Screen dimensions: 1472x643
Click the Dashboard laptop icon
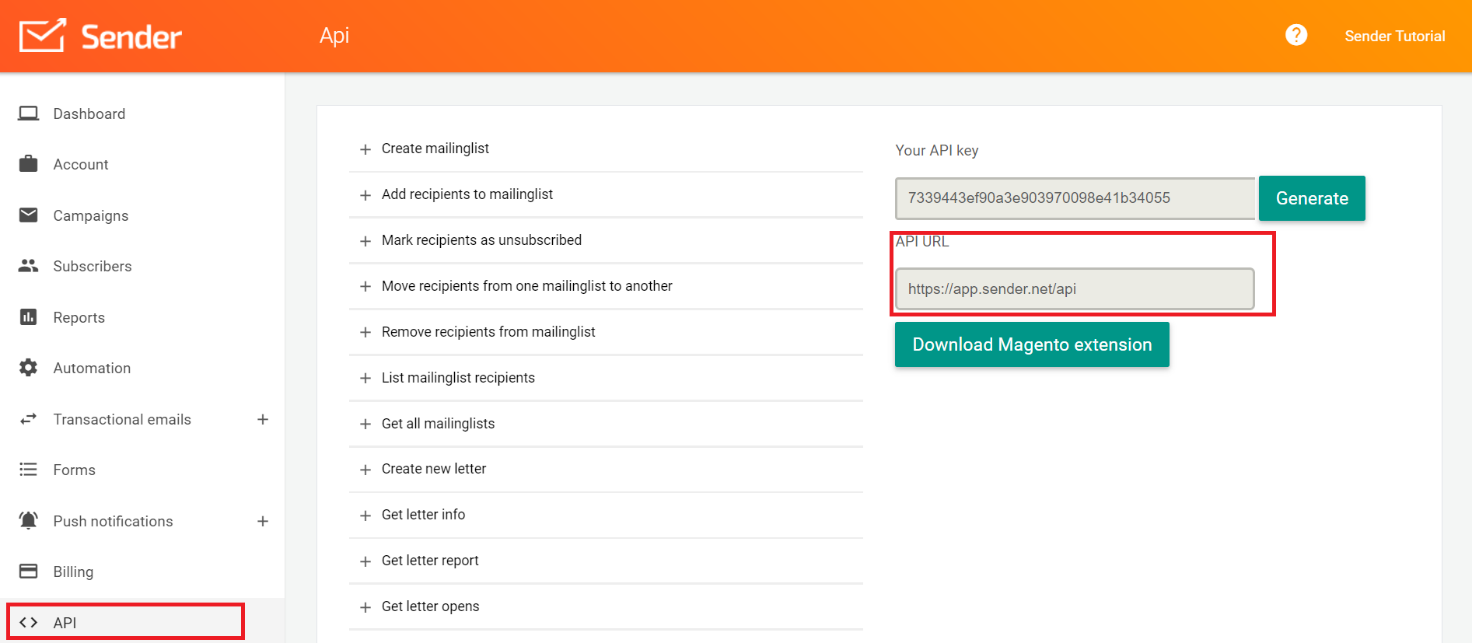coord(28,113)
